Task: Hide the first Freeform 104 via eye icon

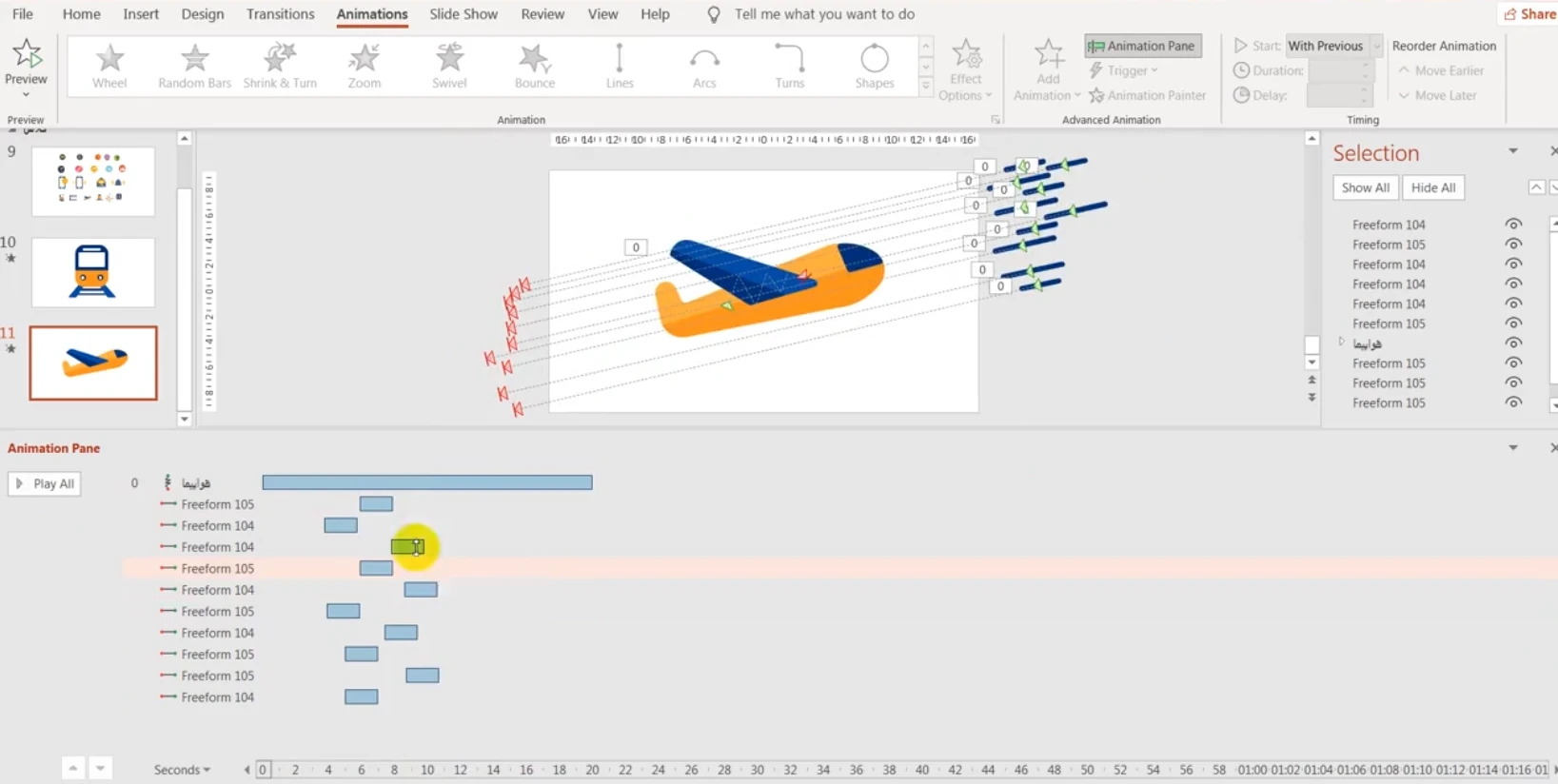Action: [1512, 225]
